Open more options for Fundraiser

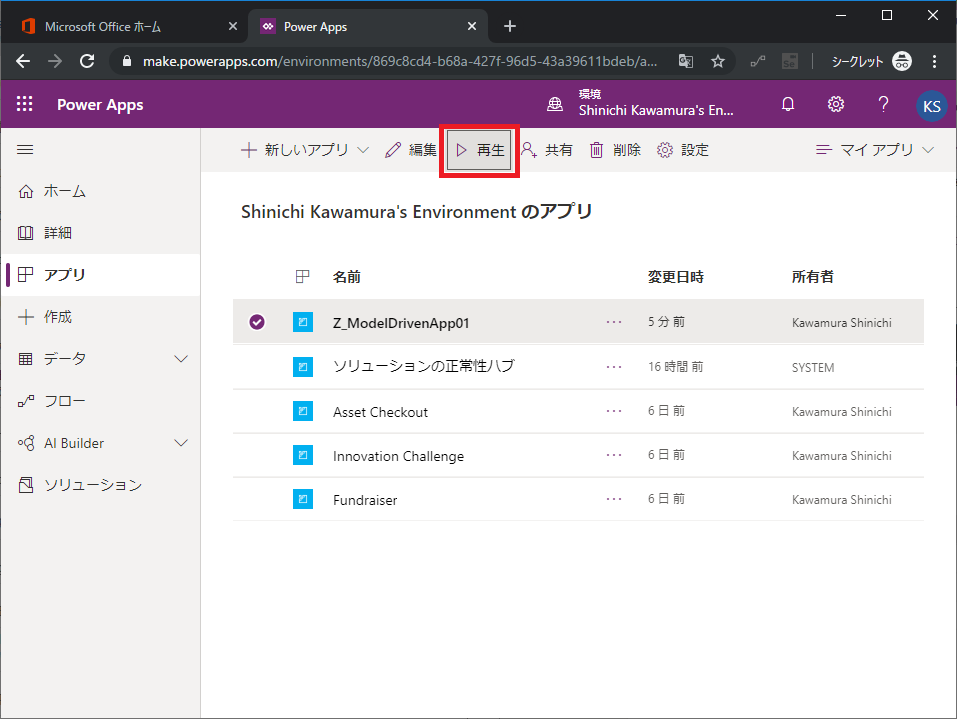coord(614,499)
